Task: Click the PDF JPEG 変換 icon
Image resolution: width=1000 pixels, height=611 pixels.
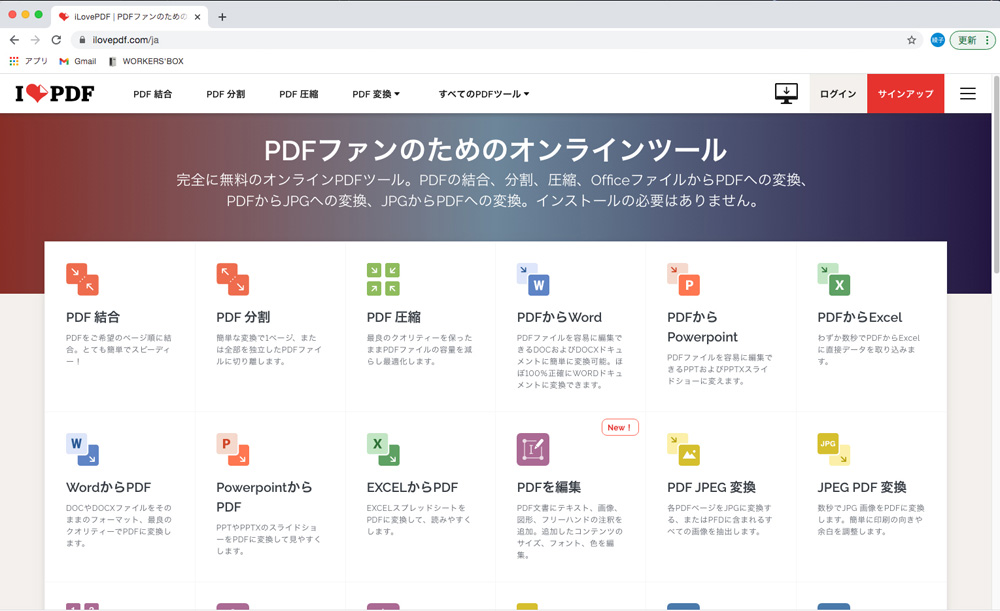Action: pos(683,449)
